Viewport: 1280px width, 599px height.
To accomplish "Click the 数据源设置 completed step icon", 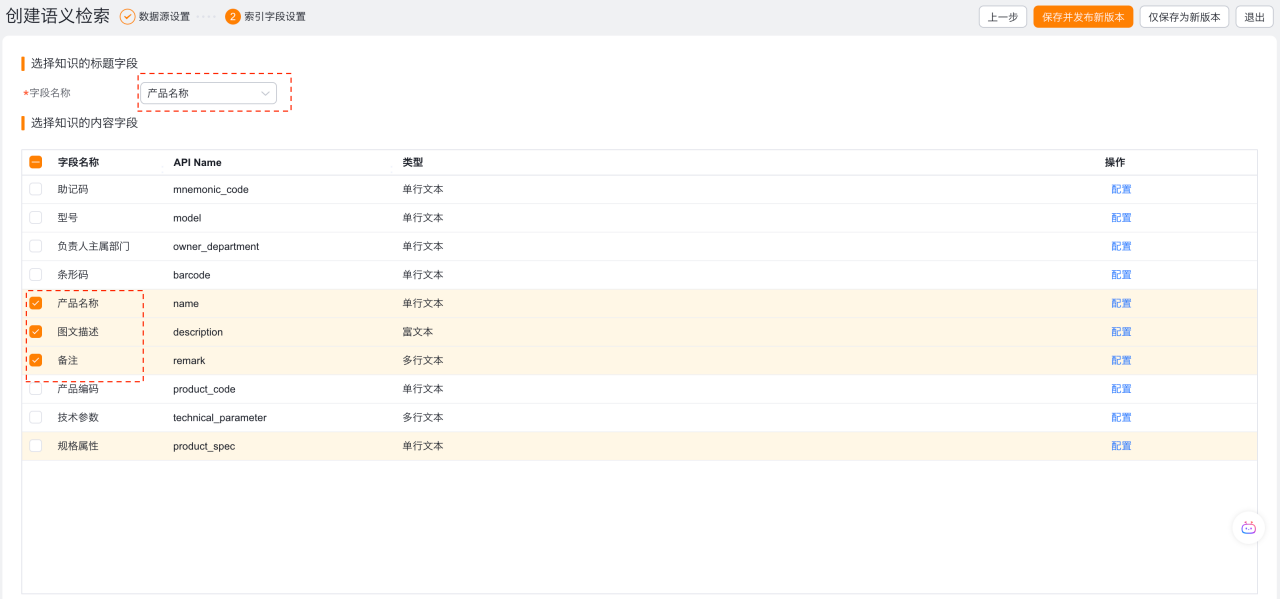I will (x=127, y=17).
